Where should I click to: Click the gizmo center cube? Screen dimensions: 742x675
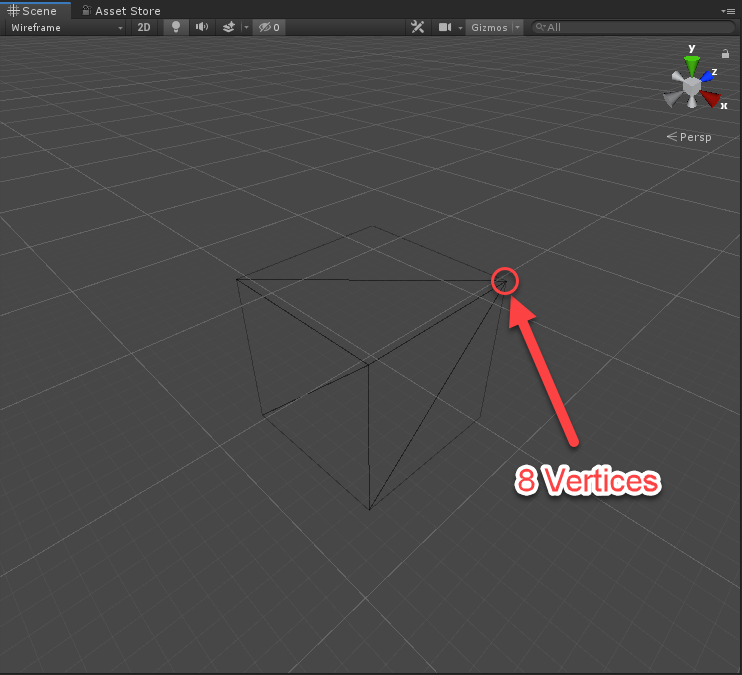point(692,86)
